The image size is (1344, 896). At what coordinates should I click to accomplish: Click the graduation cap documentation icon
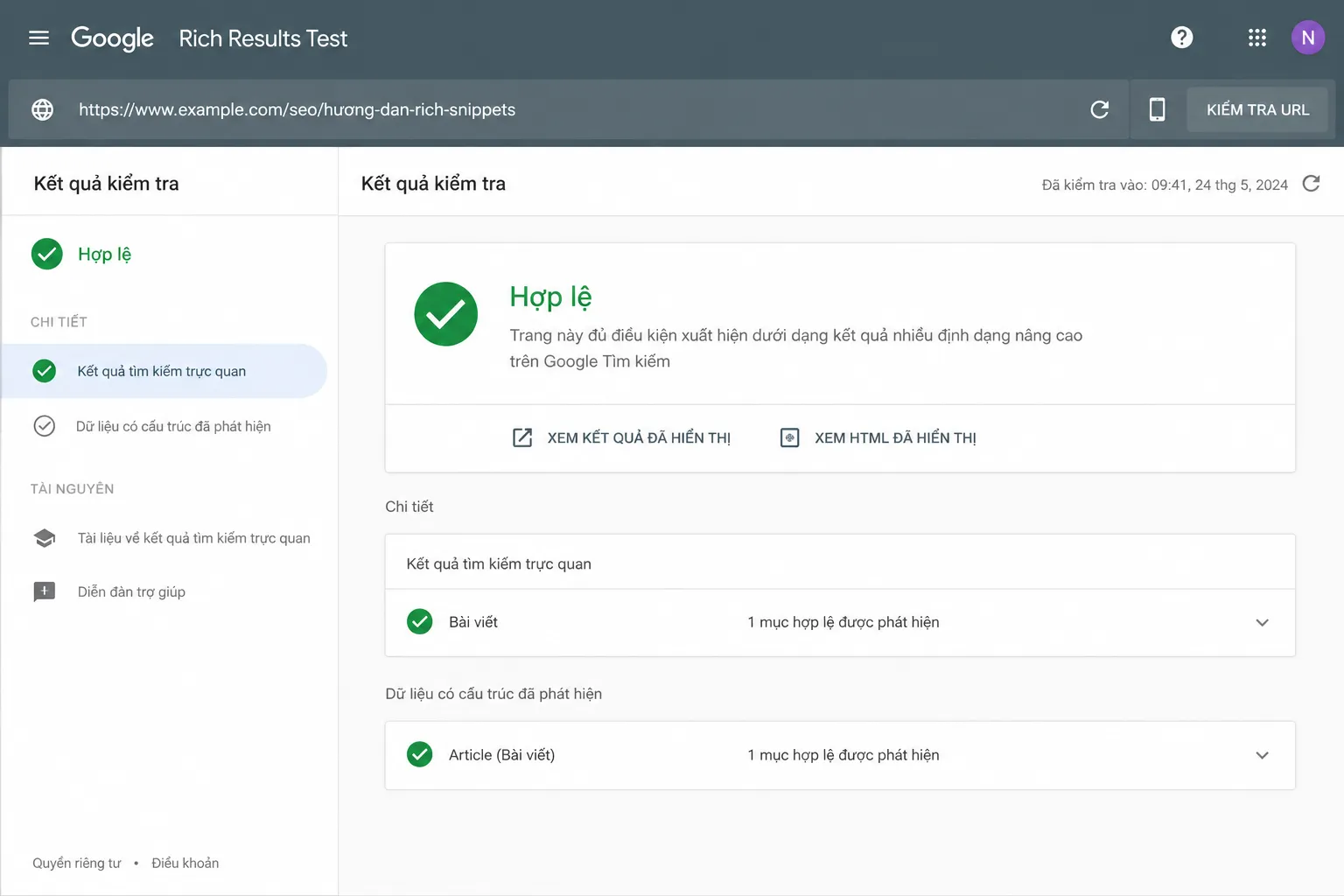click(45, 538)
